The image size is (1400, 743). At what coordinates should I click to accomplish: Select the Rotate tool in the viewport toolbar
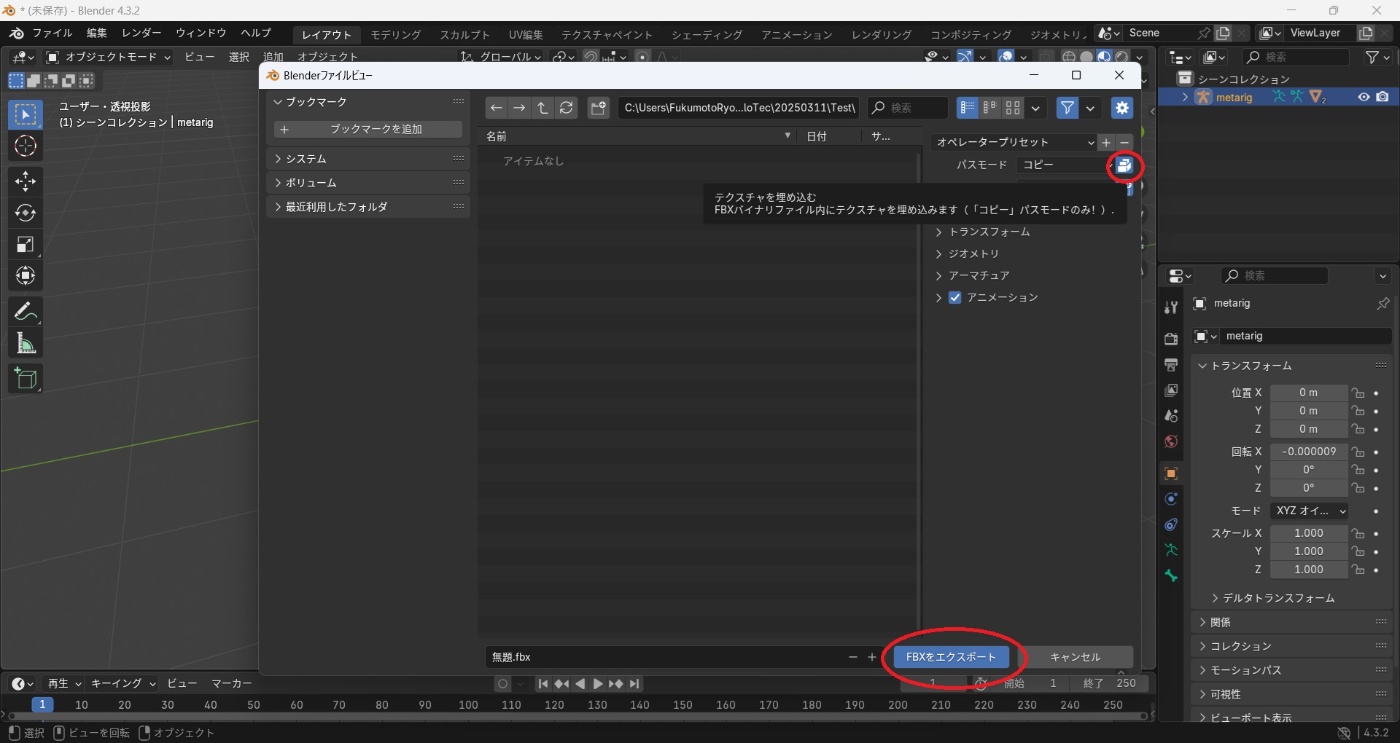click(x=25, y=213)
